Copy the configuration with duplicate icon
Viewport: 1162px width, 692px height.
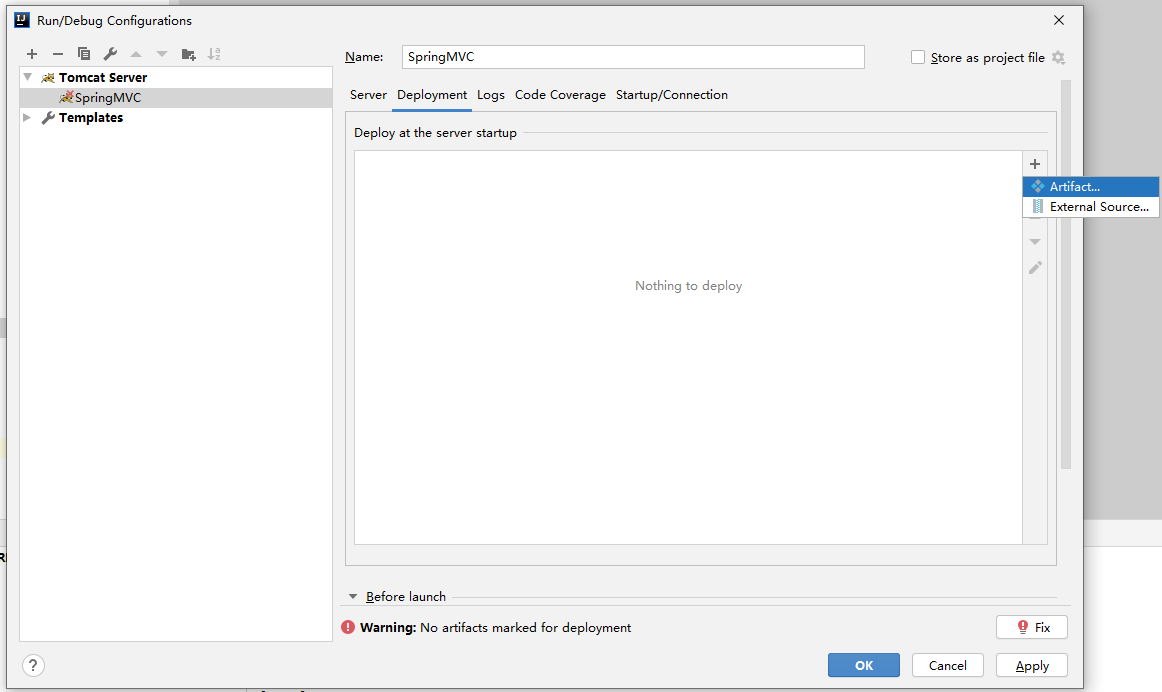84,54
